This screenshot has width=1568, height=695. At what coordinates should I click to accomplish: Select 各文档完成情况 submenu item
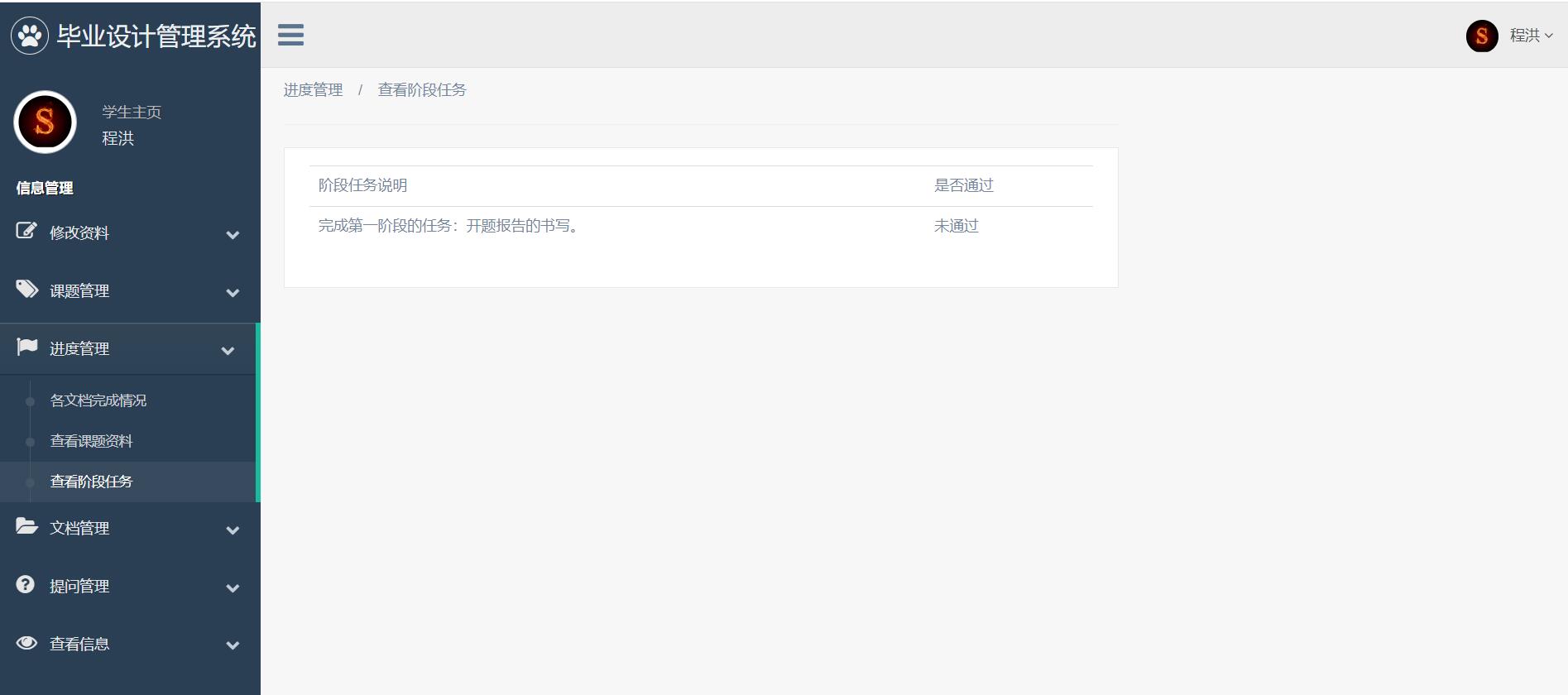click(98, 400)
